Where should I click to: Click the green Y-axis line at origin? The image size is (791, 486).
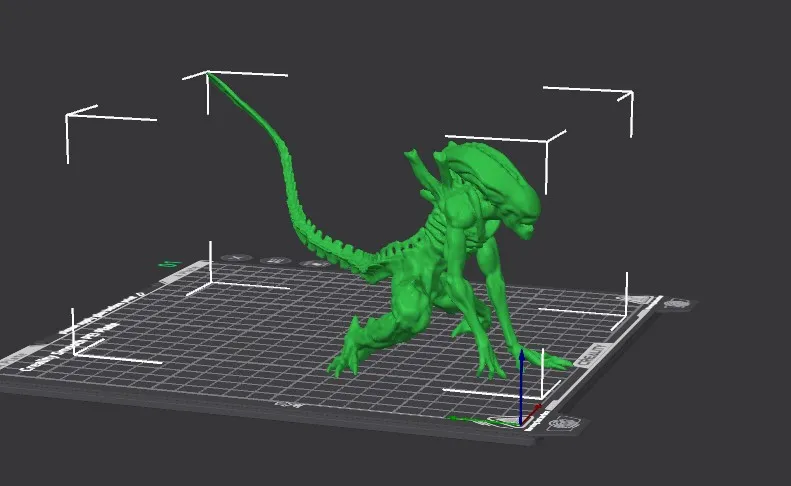(480, 420)
